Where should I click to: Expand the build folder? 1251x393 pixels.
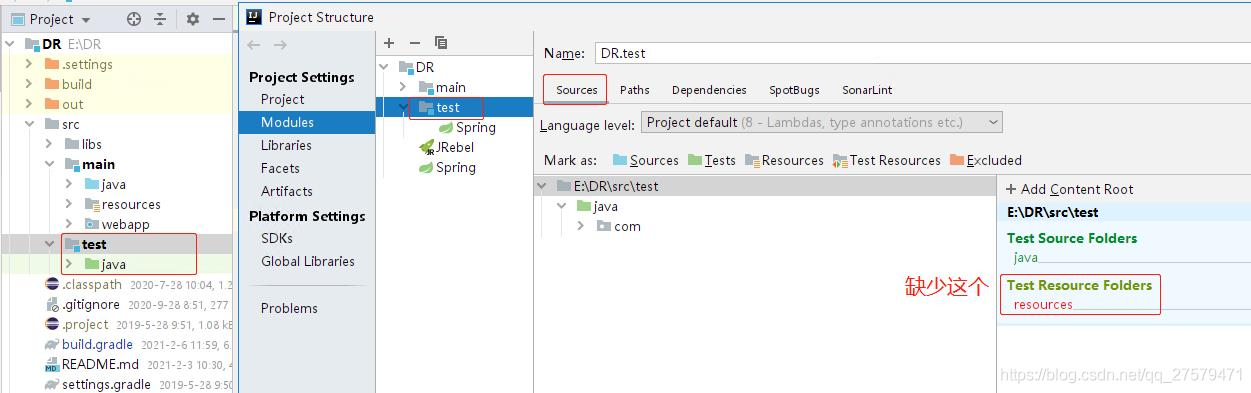[x=29, y=84]
